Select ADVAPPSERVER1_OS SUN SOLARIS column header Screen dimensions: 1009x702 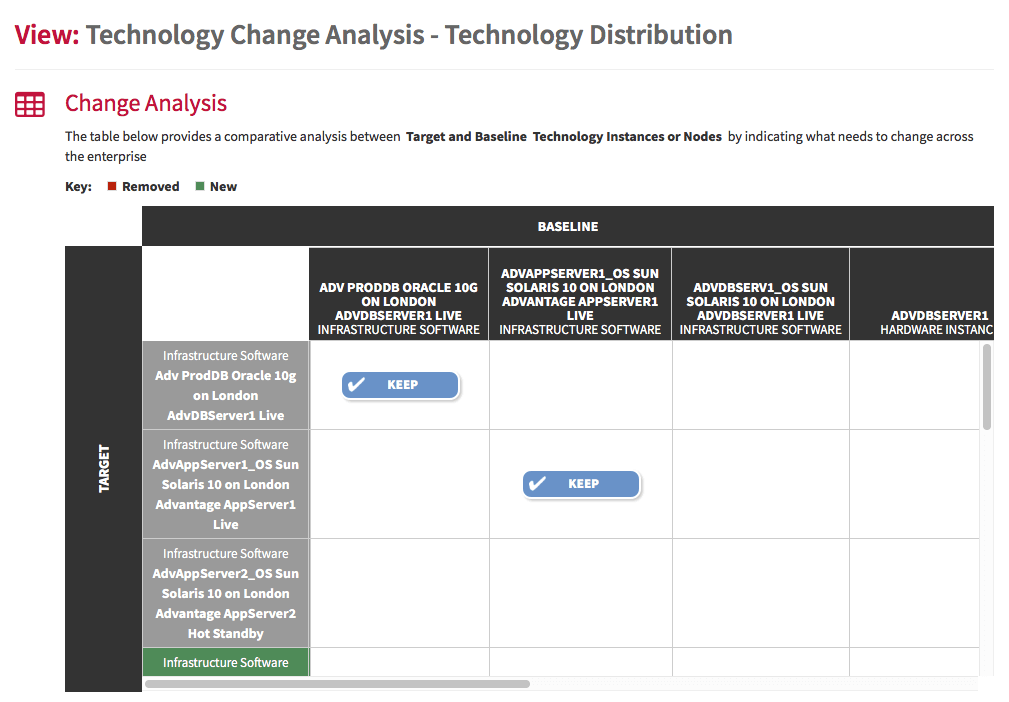[x=580, y=294]
